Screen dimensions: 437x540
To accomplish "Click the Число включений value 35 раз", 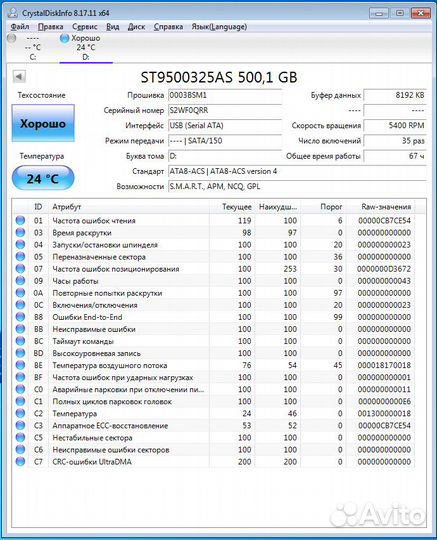I will (x=395, y=141).
